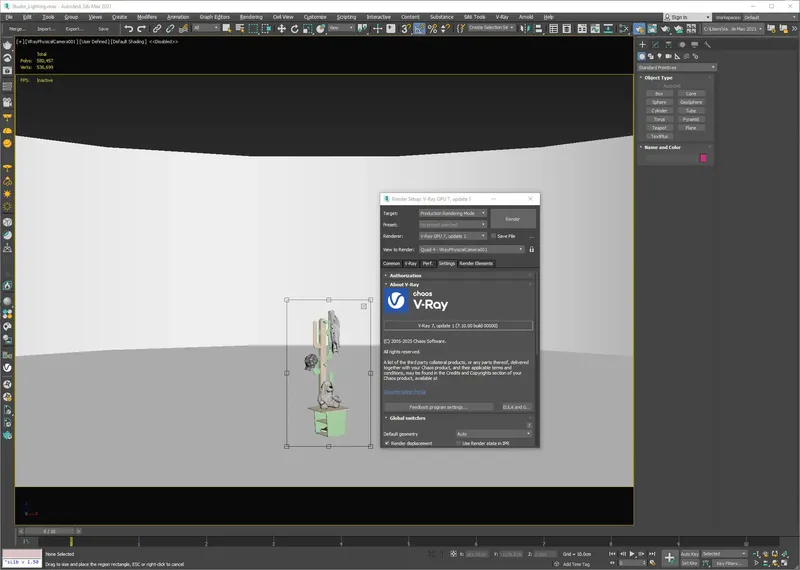
Task: Uncheck Render displacement option
Action: pos(387,443)
